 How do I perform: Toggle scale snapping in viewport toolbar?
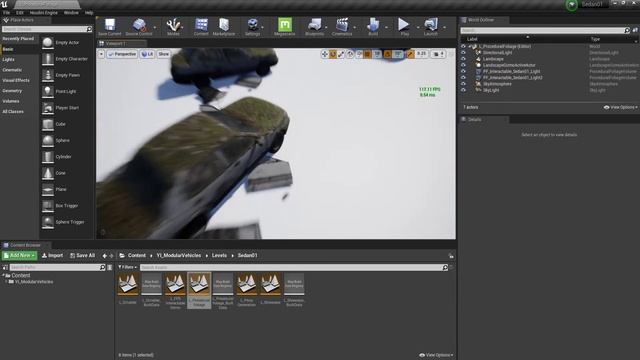pos(410,54)
